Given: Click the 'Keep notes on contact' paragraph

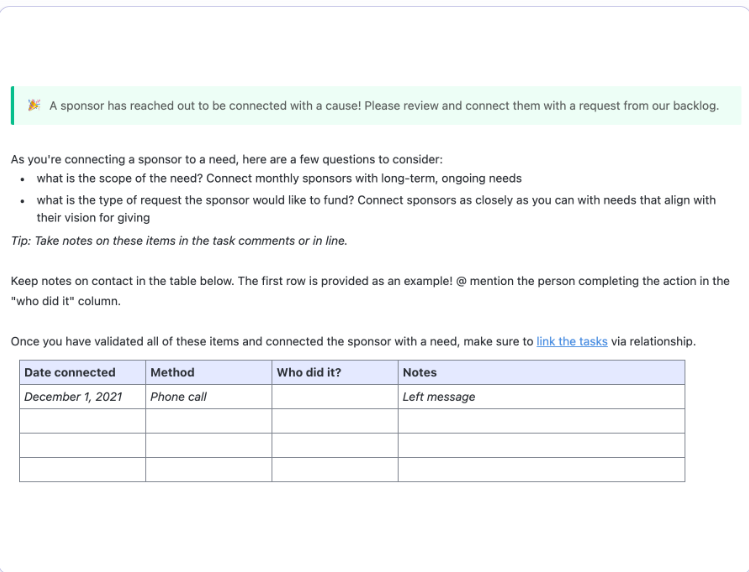Looking at the screenshot, I should (x=370, y=291).
